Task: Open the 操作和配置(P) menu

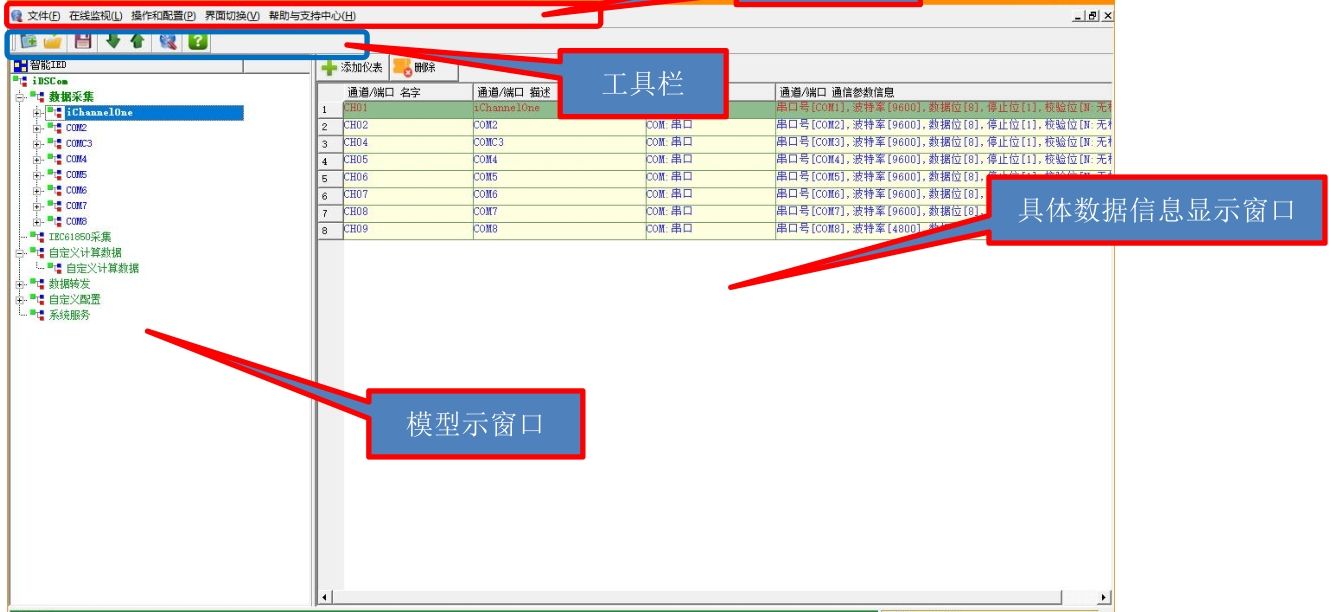Action: click(x=163, y=16)
